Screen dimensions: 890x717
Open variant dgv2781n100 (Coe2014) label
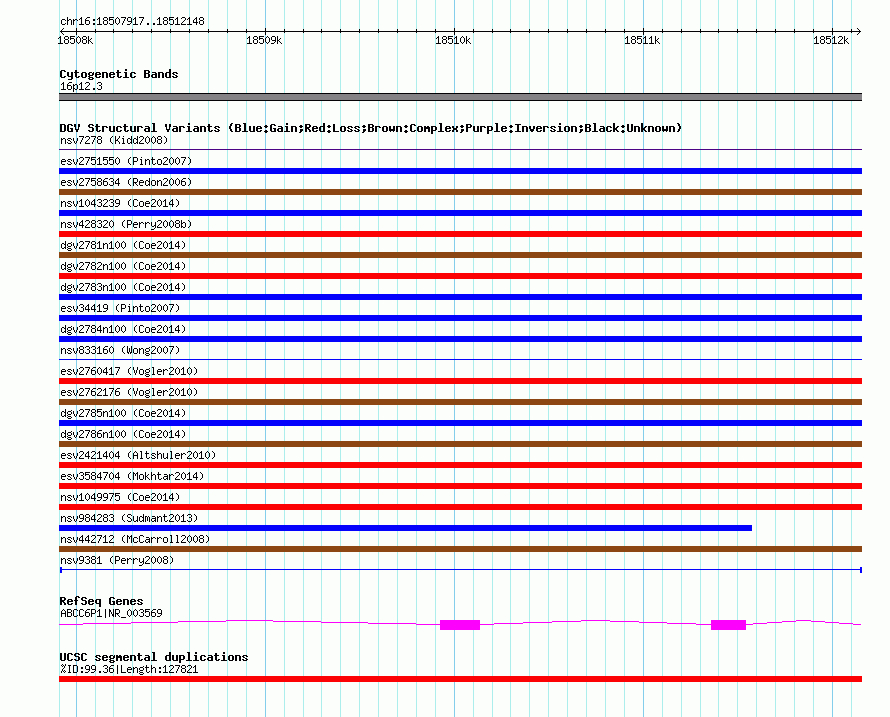tap(123, 245)
